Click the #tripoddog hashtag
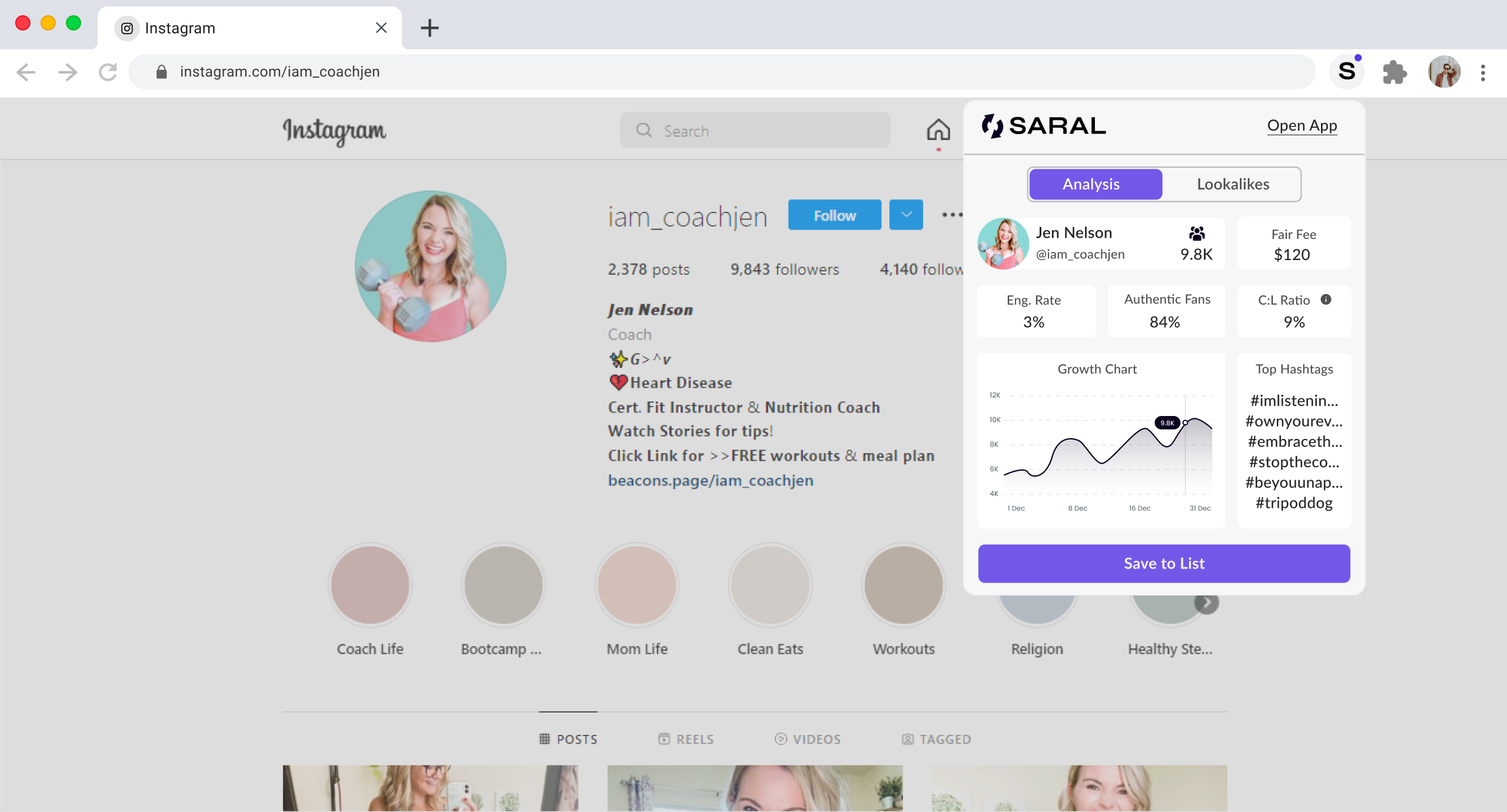This screenshot has height=812, width=1507. coord(1294,503)
